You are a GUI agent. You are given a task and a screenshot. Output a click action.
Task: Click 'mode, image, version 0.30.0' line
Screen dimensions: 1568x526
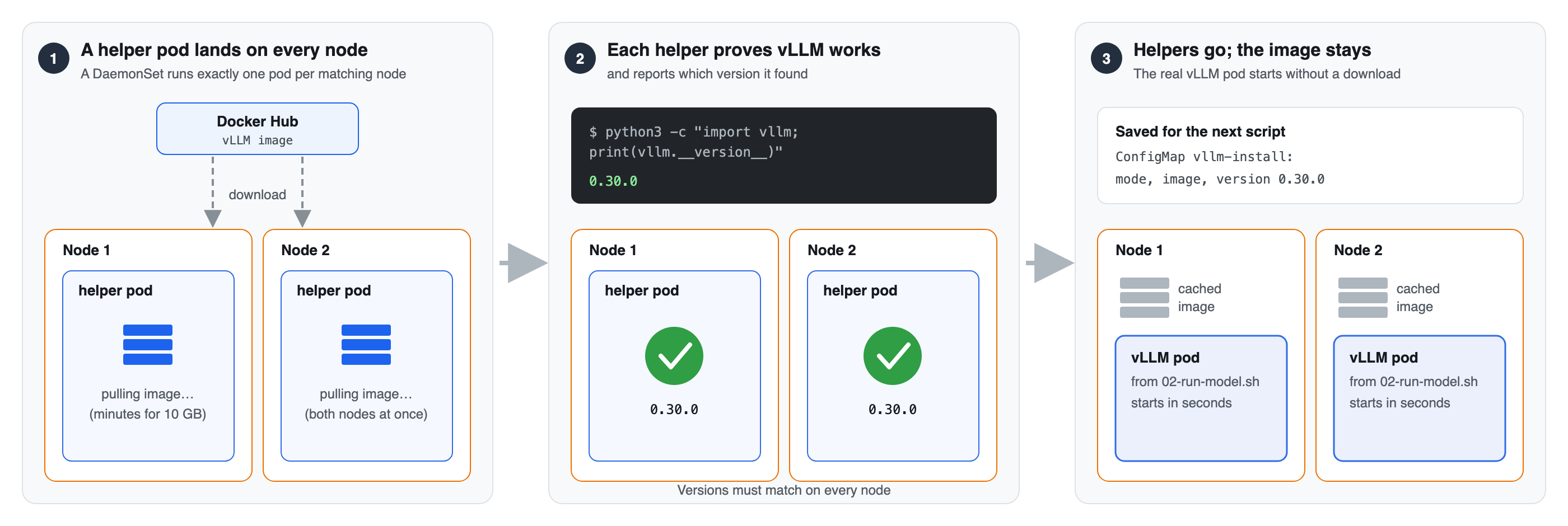pos(1219,179)
